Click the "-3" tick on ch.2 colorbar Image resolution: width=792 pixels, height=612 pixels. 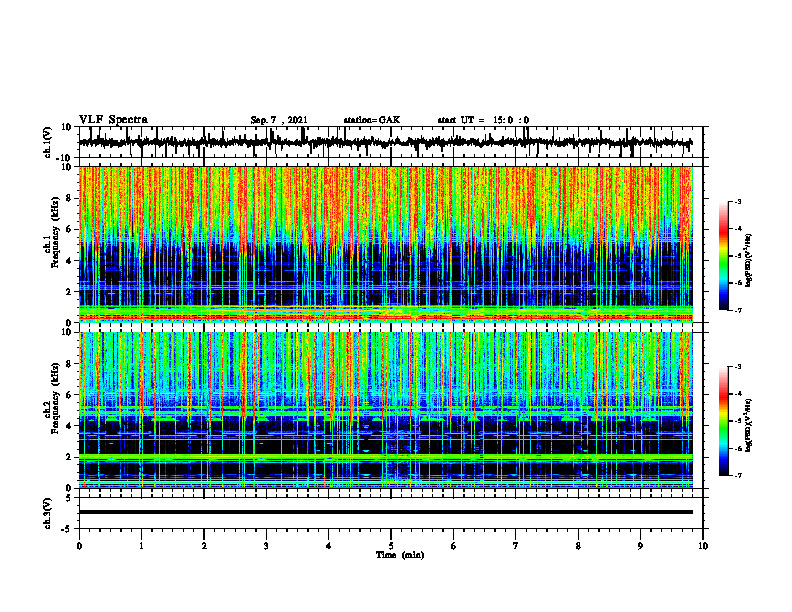738,367
